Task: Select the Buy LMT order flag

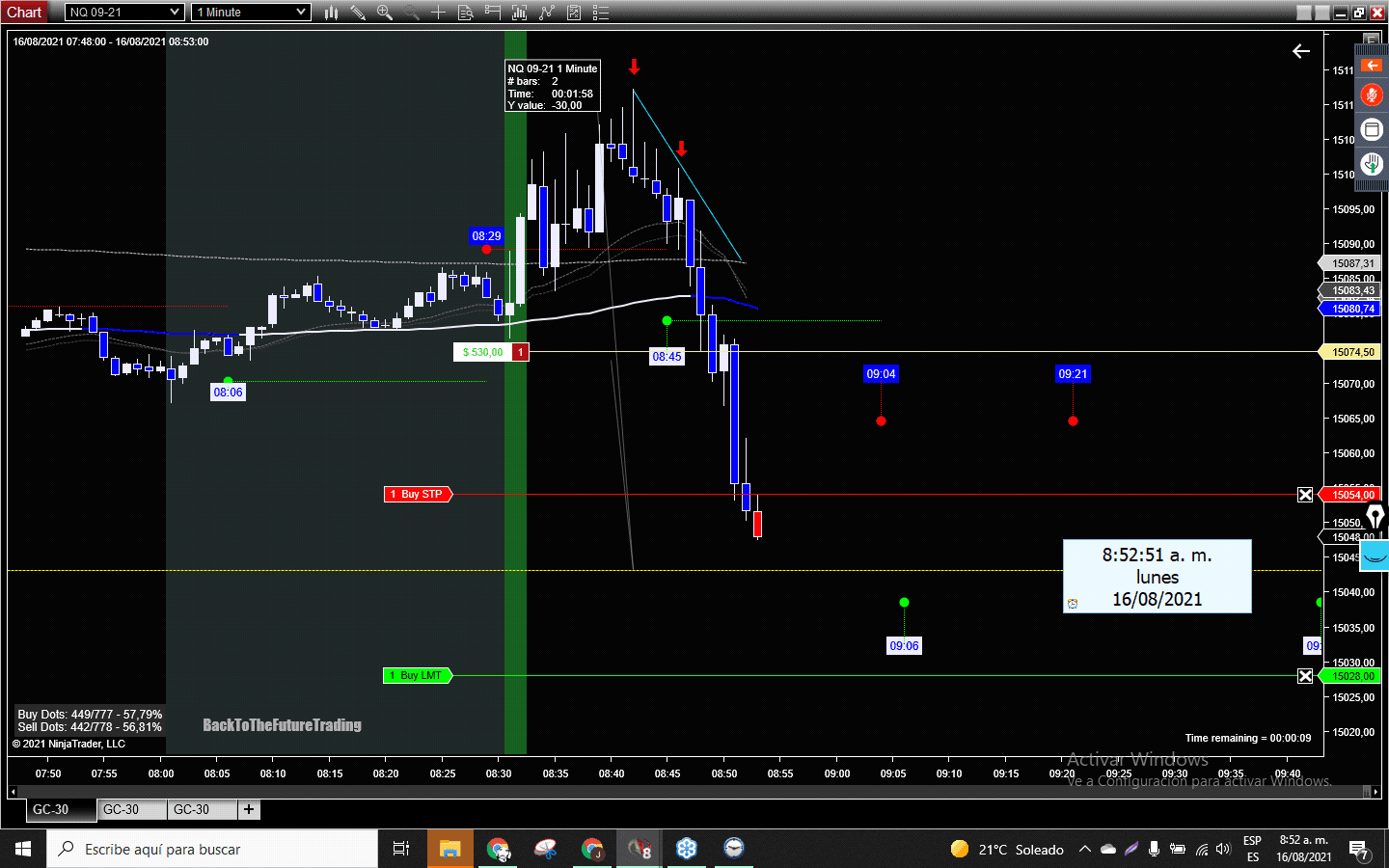Action: coord(418,675)
